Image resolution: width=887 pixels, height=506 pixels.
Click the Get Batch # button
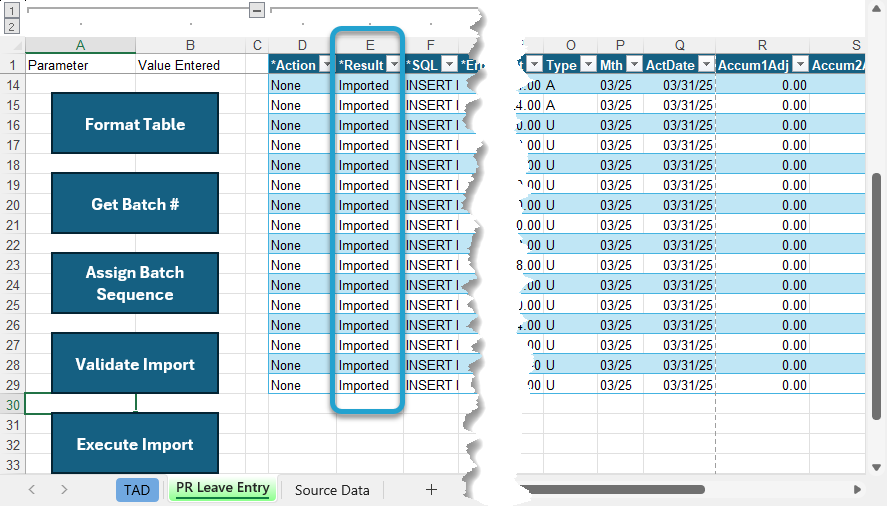click(135, 203)
